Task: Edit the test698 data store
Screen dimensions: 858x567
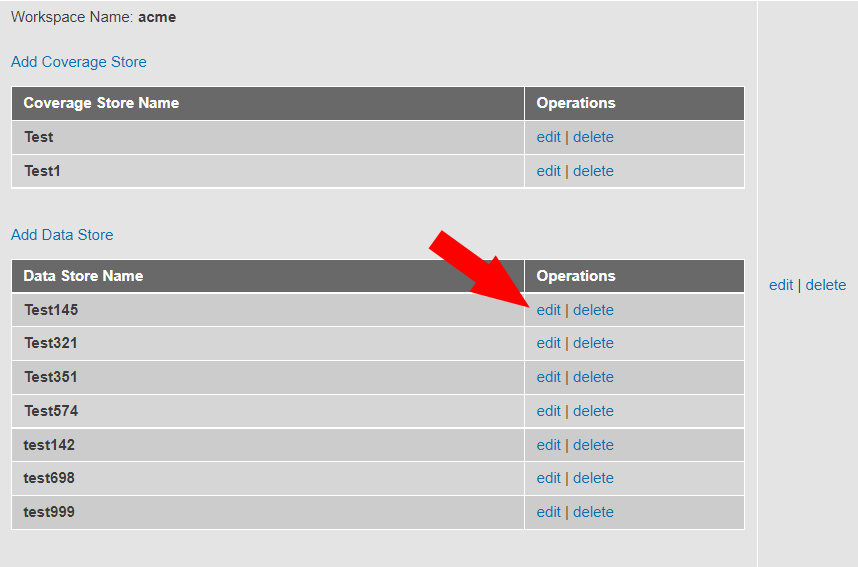Action: click(x=548, y=478)
